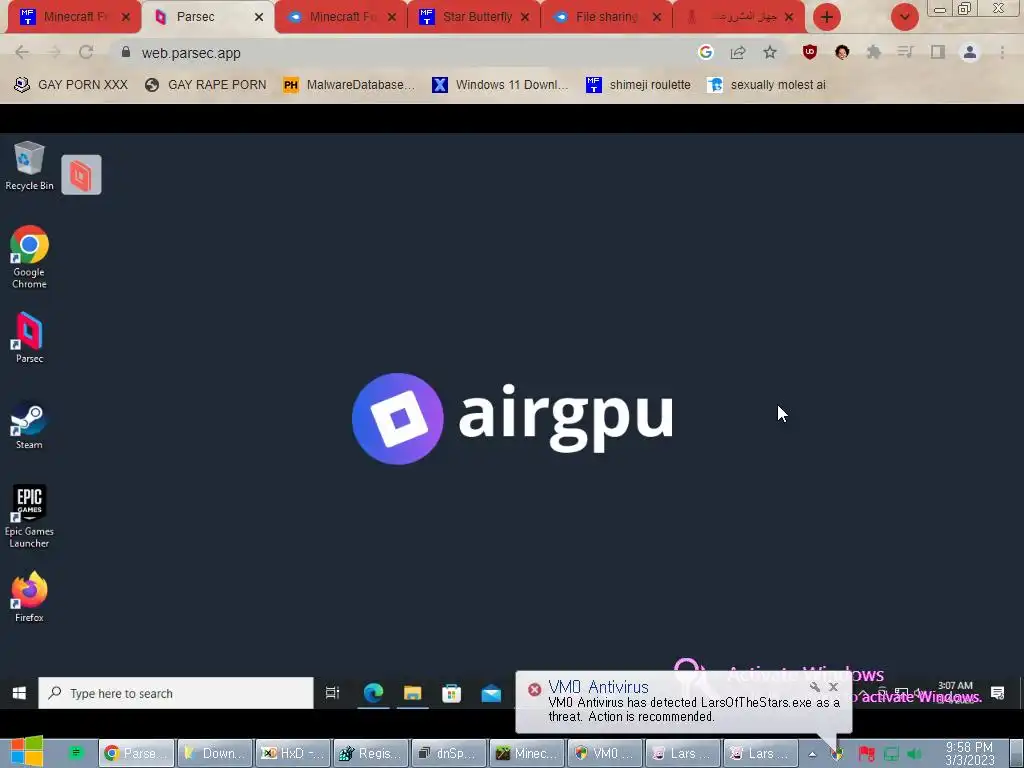
Task: Open the tab search dropdown
Action: (x=904, y=17)
